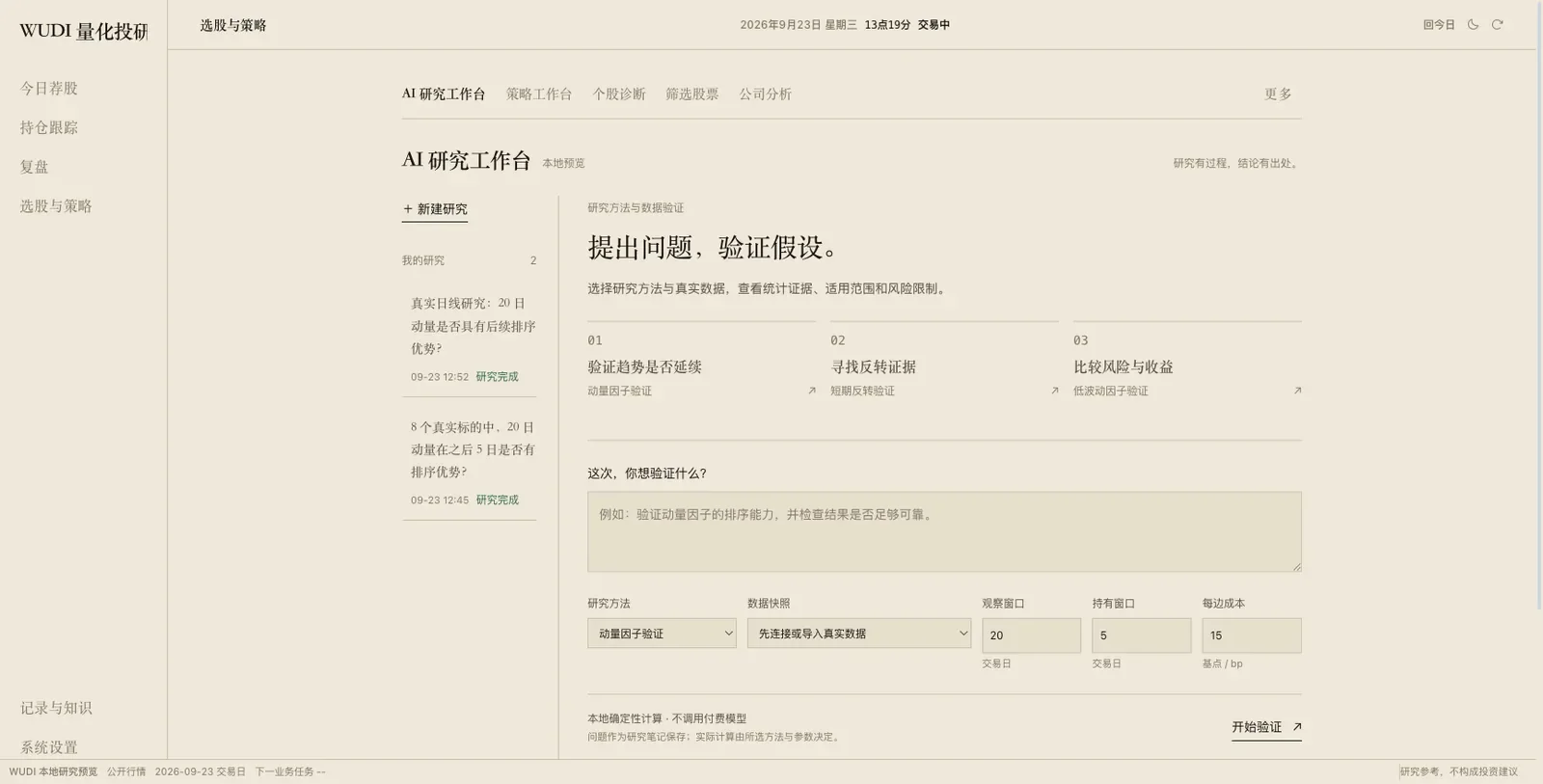Switch to 筛选股票 tab
This screenshot has height=784, width=1543.
[x=692, y=94]
